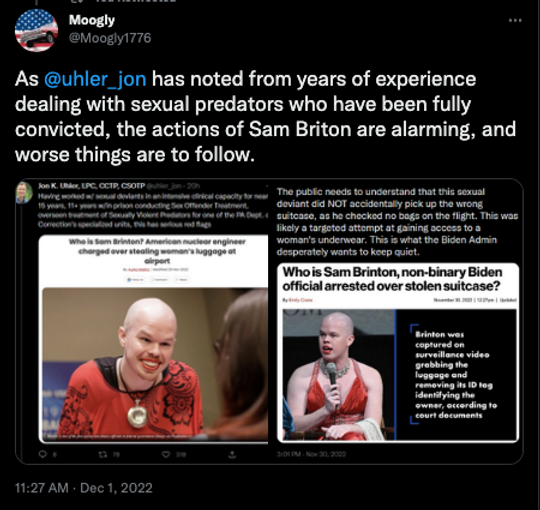Click the share upload icon in embedded tweet
The height and width of the screenshot is (510, 540).
click(232, 455)
